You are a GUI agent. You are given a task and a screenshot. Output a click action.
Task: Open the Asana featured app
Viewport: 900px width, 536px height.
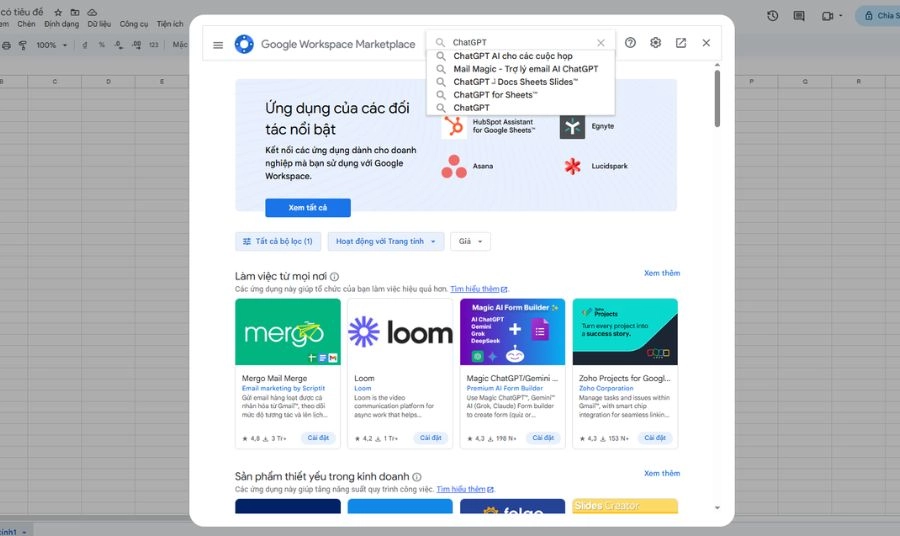pyautogui.click(x=467, y=166)
